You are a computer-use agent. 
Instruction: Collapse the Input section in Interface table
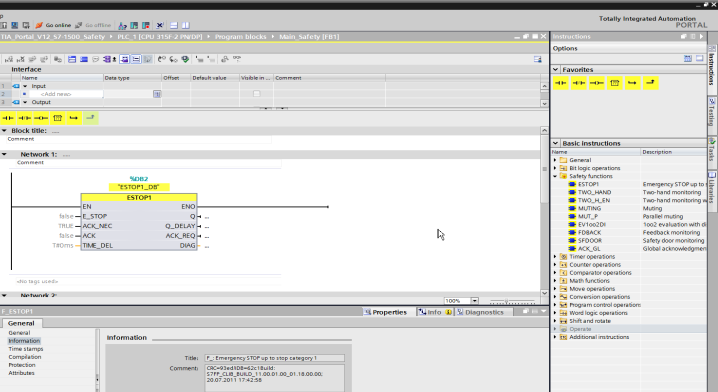tap(25, 86)
